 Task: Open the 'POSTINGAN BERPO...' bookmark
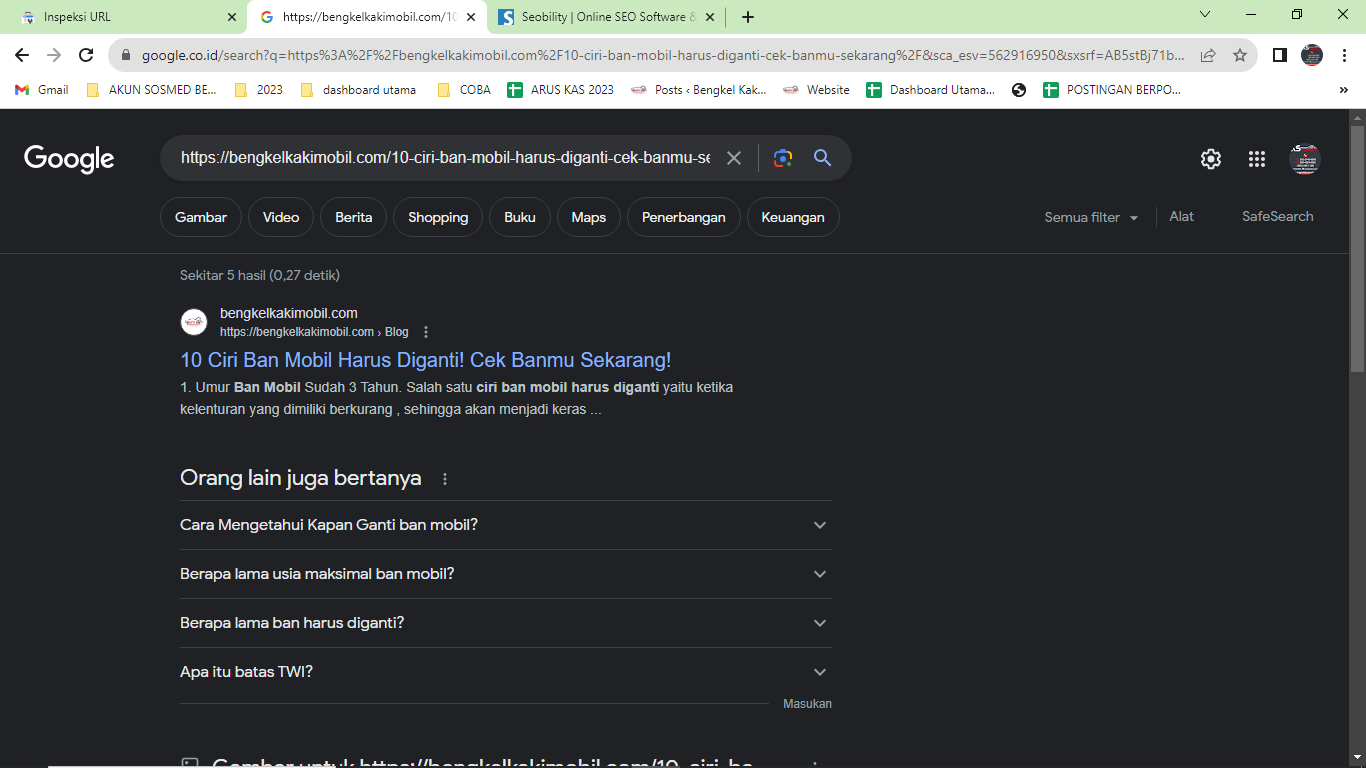1112,90
